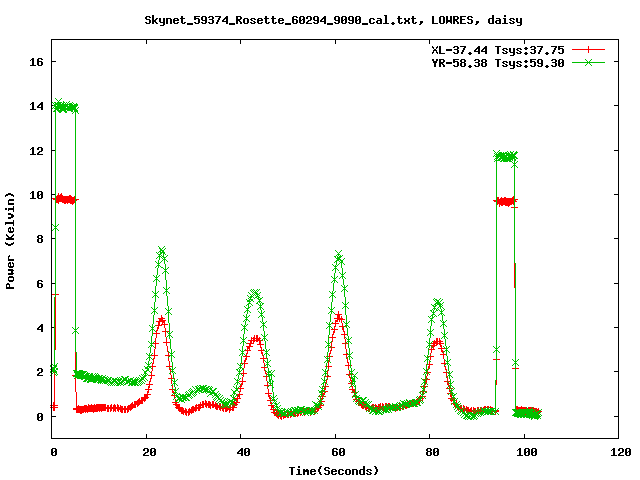This screenshot has width=640, height=480.
Task: Click green curve peak near 23 seconds
Action: pos(162,250)
